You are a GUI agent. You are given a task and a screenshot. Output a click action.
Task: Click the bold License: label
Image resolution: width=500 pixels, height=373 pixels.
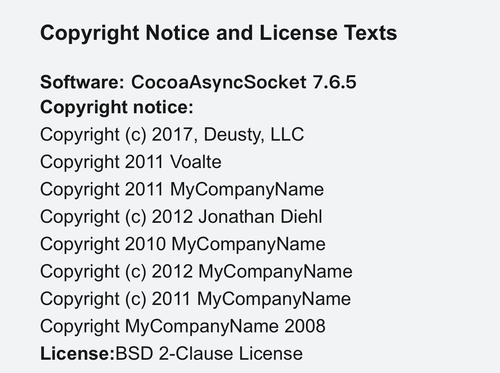pyautogui.click(x=77, y=354)
